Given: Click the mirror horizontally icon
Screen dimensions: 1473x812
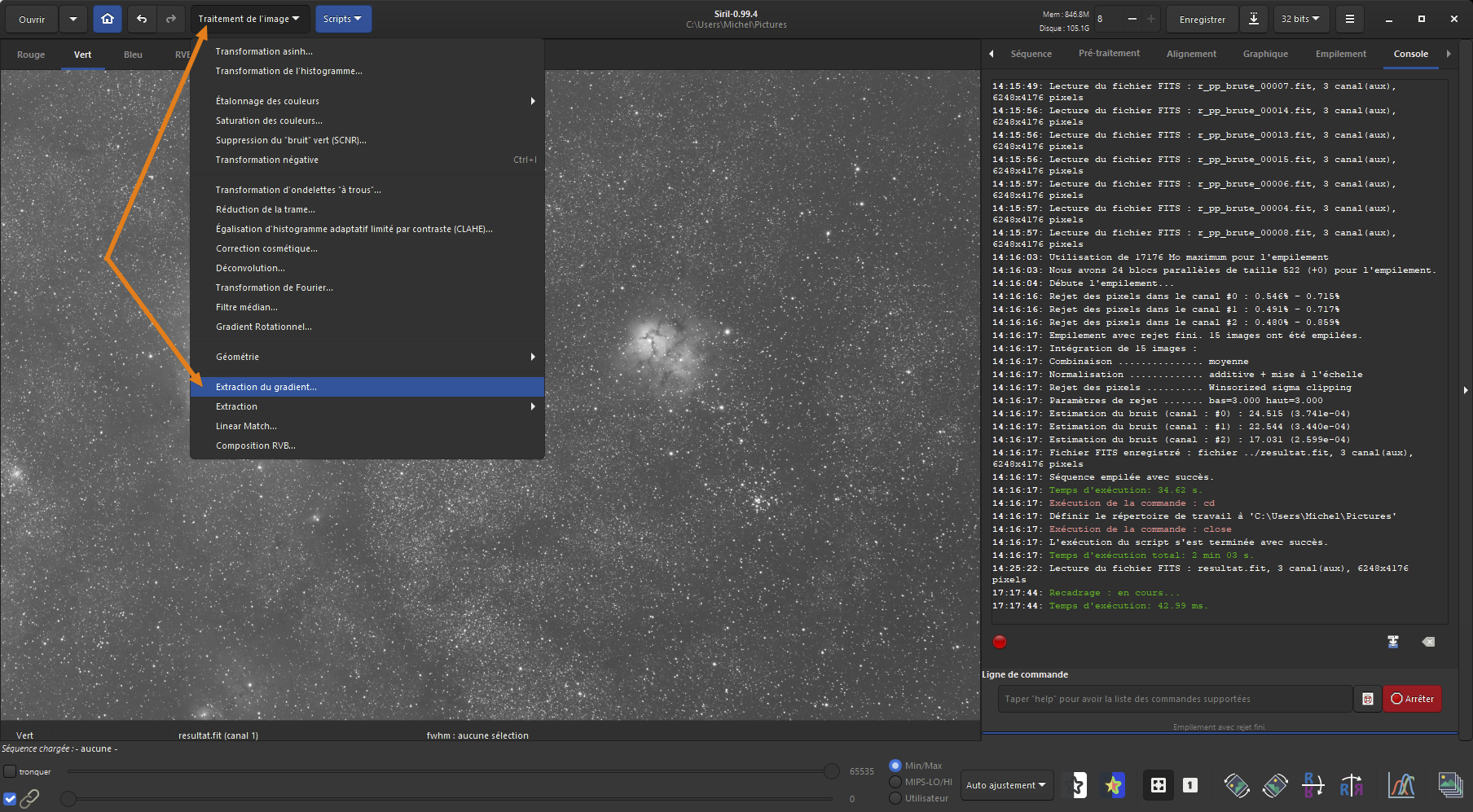Looking at the screenshot, I should [1351, 785].
